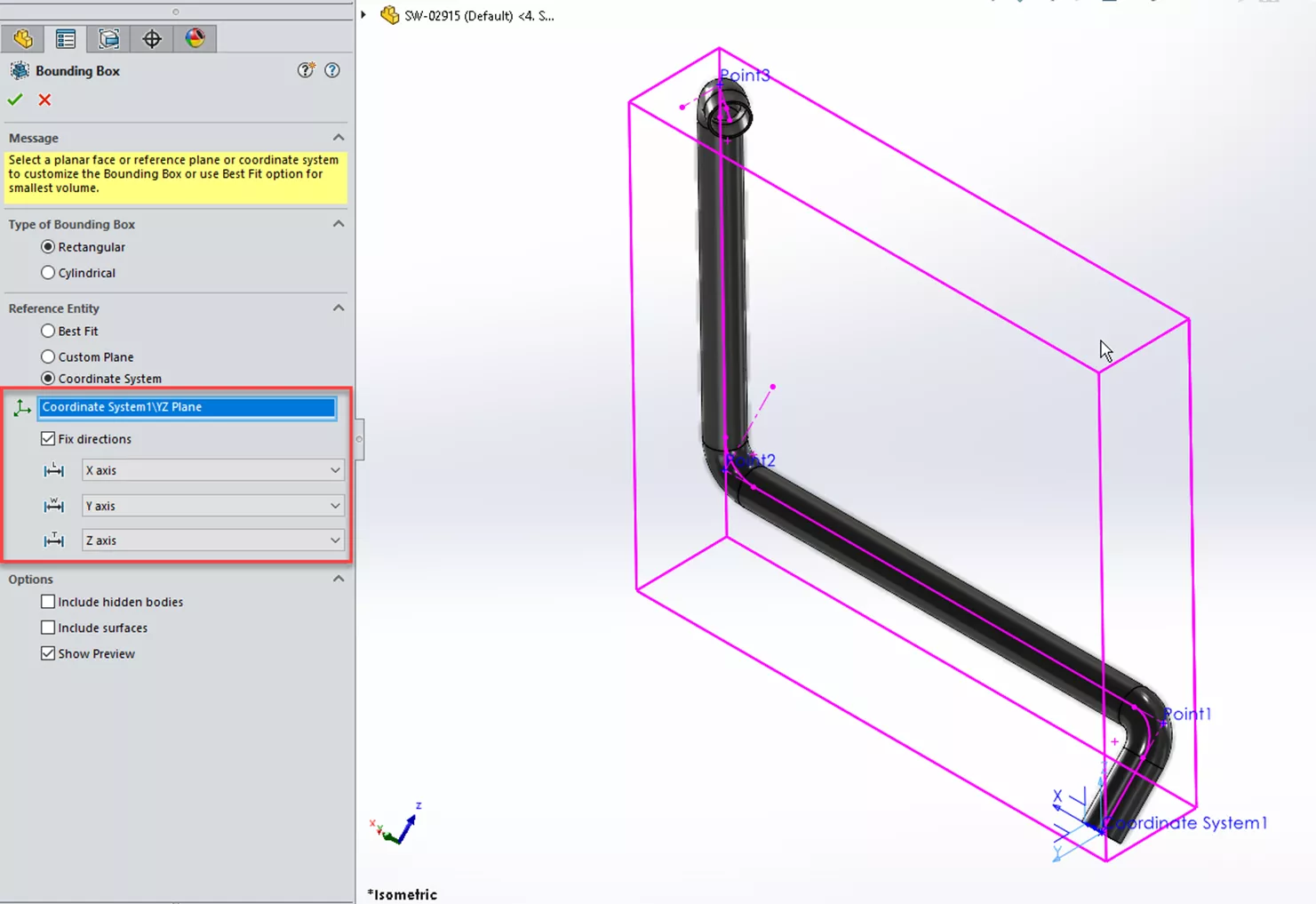This screenshot has height=904, width=1316.
Task: Open the DisplayManager color sphere tab
Action: point(195,39)
